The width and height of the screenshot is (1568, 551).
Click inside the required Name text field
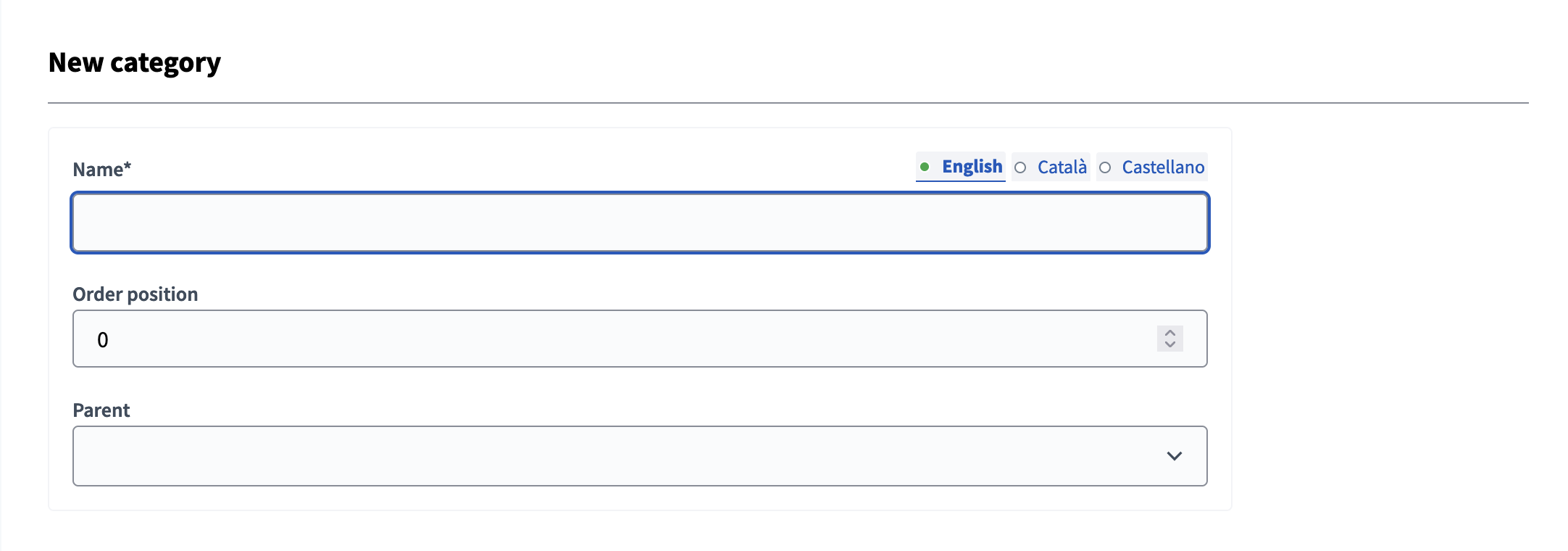(638, 223)
